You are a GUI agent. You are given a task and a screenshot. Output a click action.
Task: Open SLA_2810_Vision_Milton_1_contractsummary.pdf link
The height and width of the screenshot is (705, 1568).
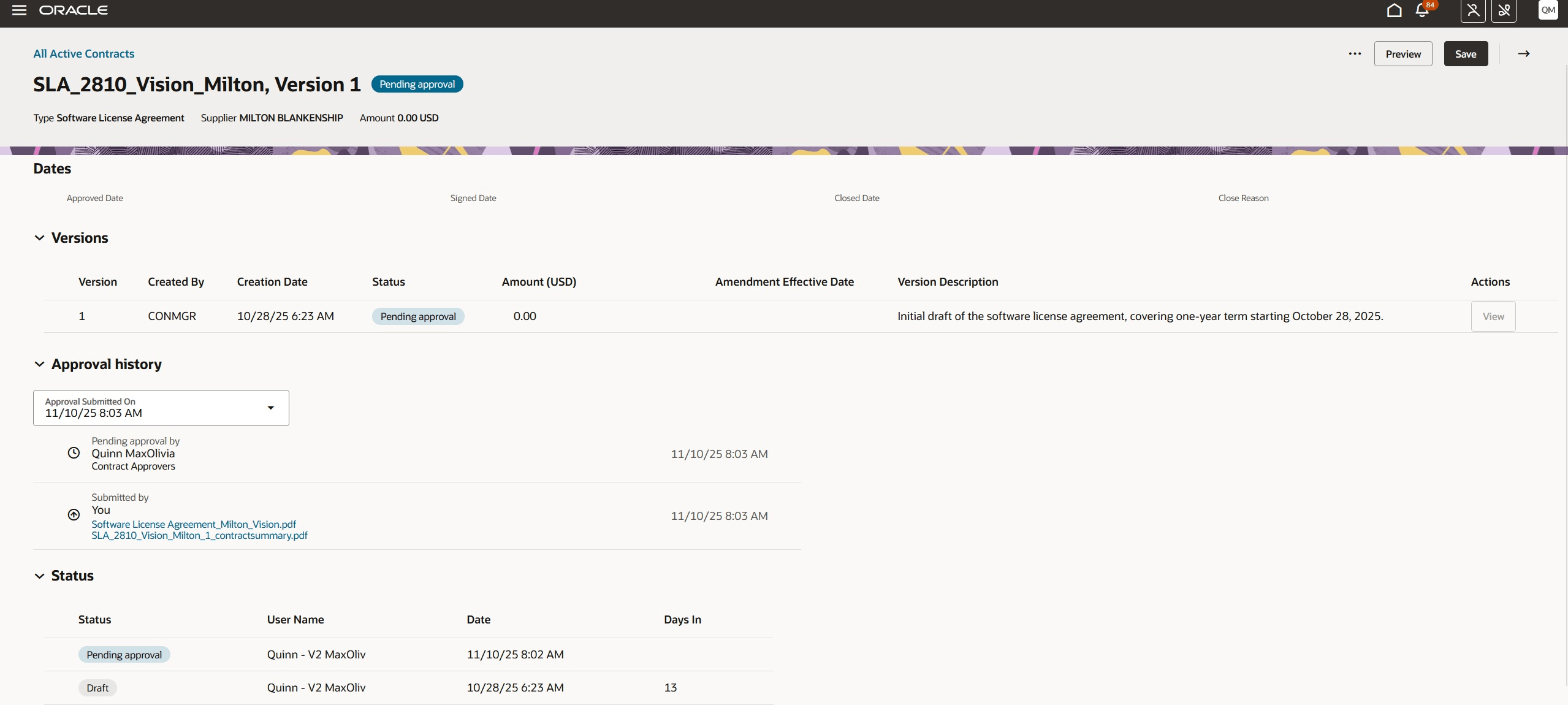point(199,535)
